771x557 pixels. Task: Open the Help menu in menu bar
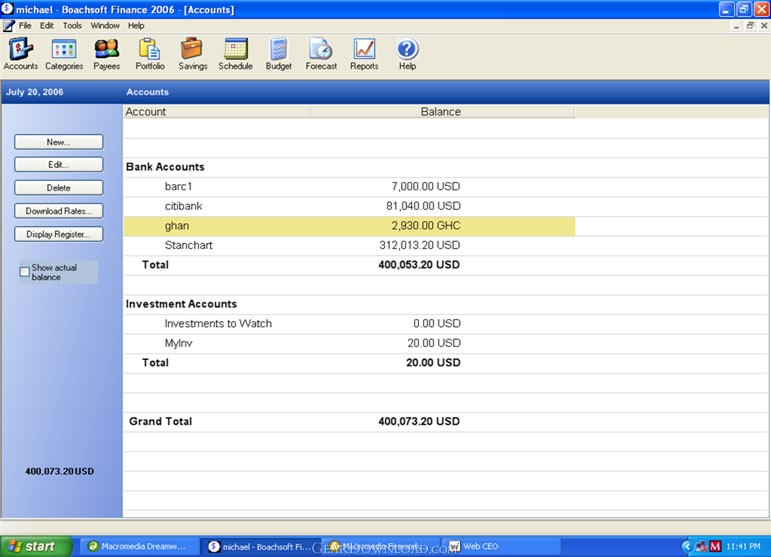tap(136, 26)
